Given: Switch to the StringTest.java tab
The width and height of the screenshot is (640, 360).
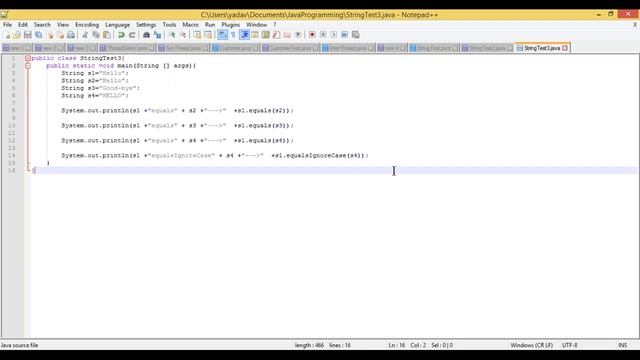Looking at the screenshot, I should pyautogui.click(x=434, y=48).
